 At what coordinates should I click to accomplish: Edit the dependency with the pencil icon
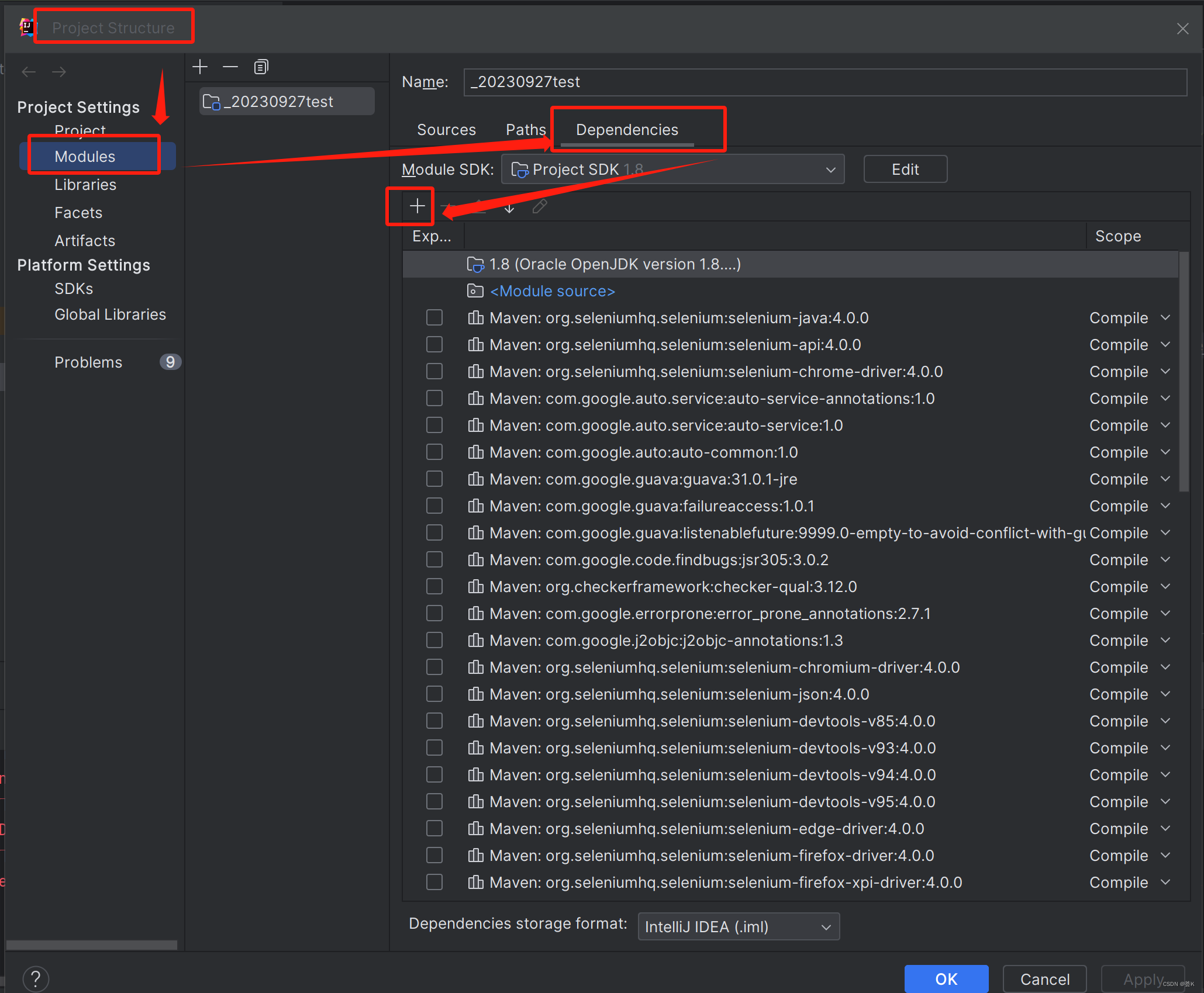tap(540, 206)
